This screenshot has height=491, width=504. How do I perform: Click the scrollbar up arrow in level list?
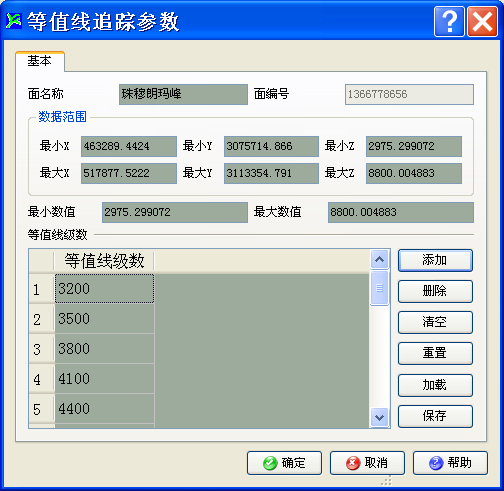(x=380, y=259)
